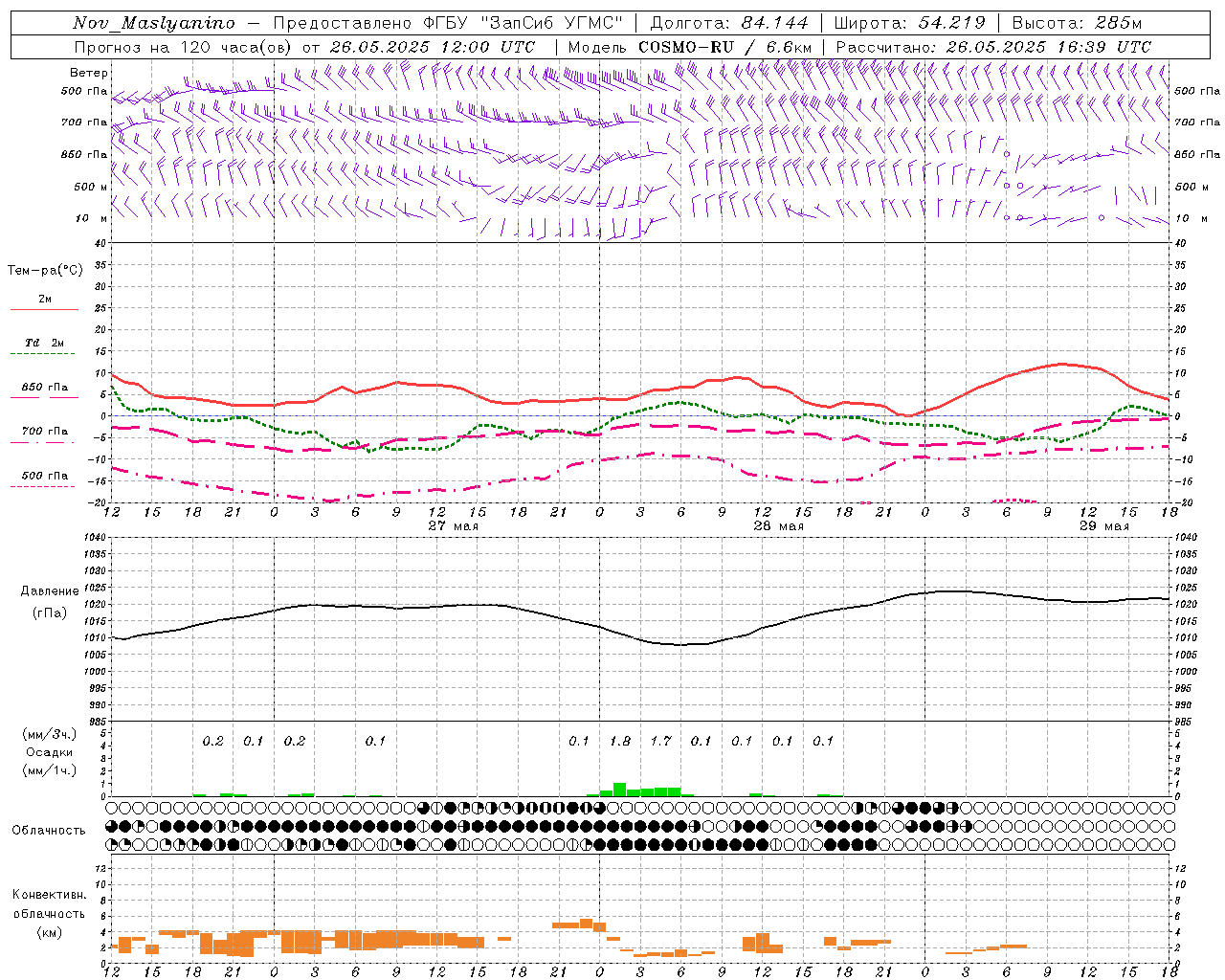The width and height of the screenshot is (1225, 980).
Task: Click the '1.7' precipitation amount value
Action: coord(660,742)
